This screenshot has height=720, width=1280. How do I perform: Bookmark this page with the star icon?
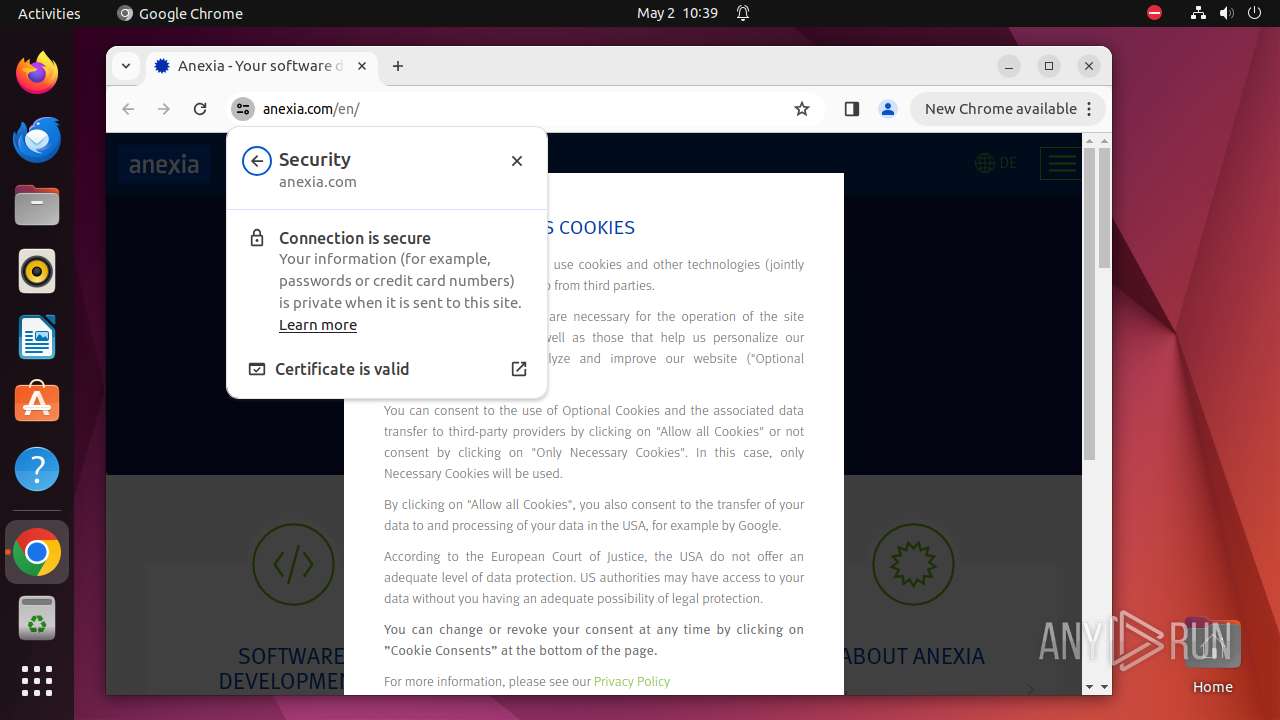point(802,109)
